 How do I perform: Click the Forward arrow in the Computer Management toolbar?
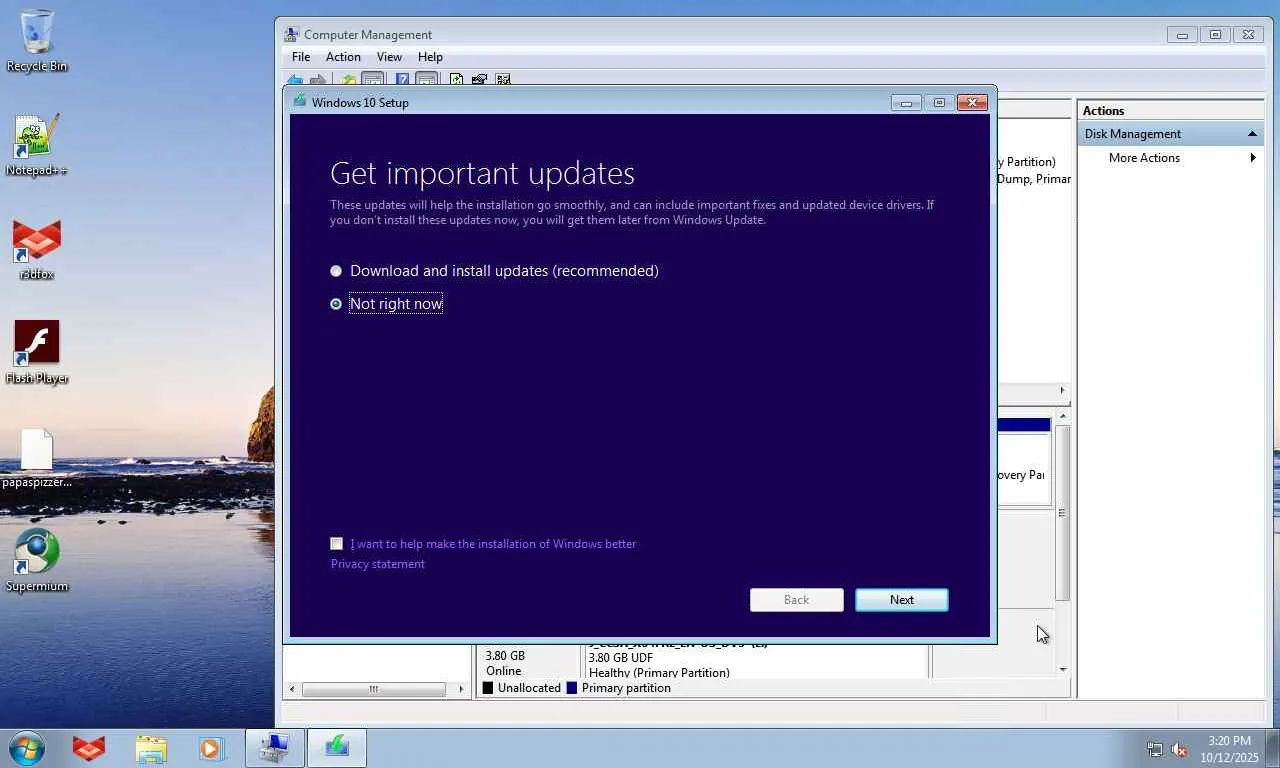(318, 80)
